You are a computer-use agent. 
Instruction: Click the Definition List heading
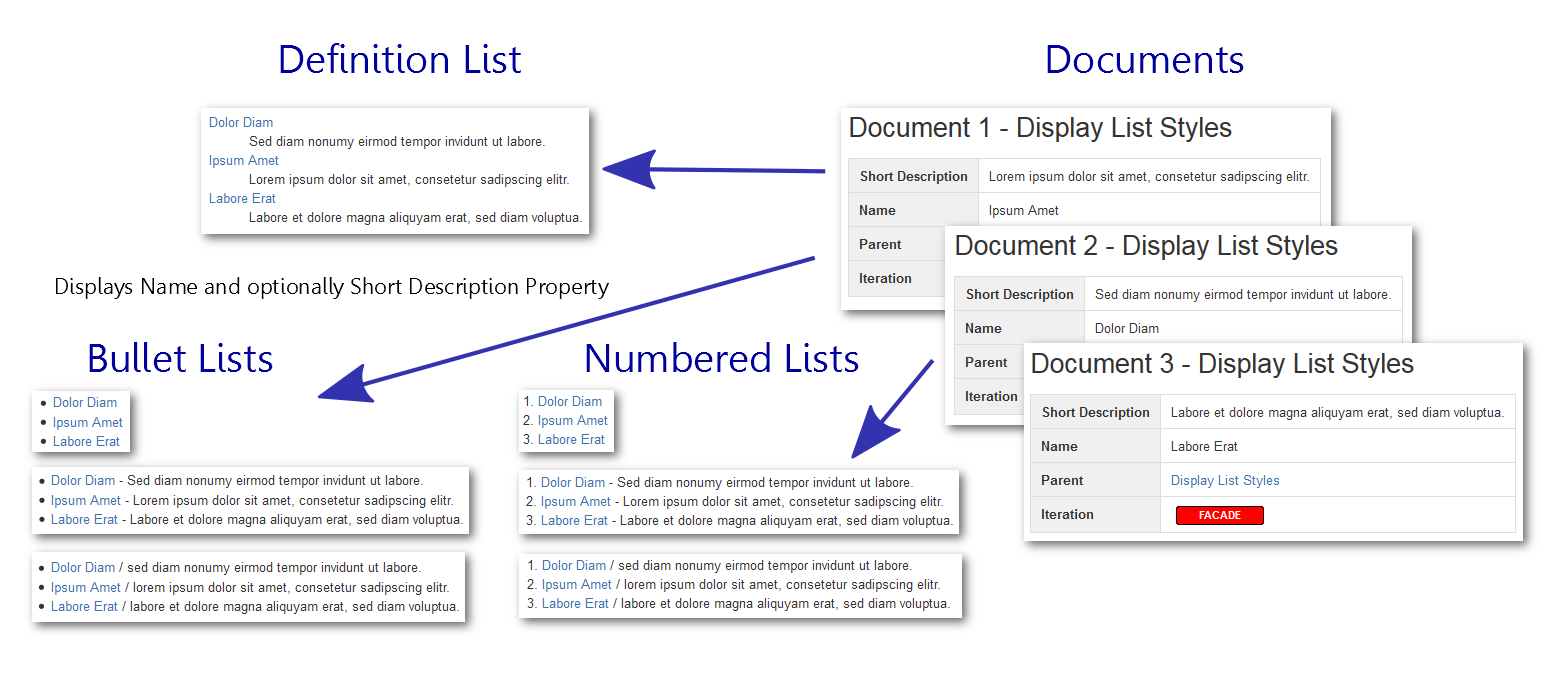(399, 60)
